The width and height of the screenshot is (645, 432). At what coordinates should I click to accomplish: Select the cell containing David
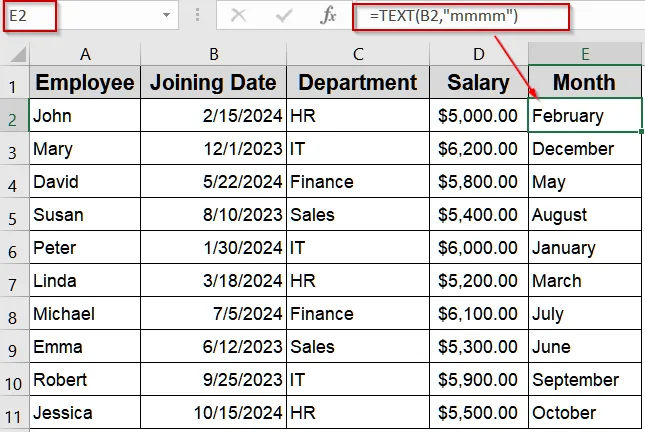pos(85,181)
